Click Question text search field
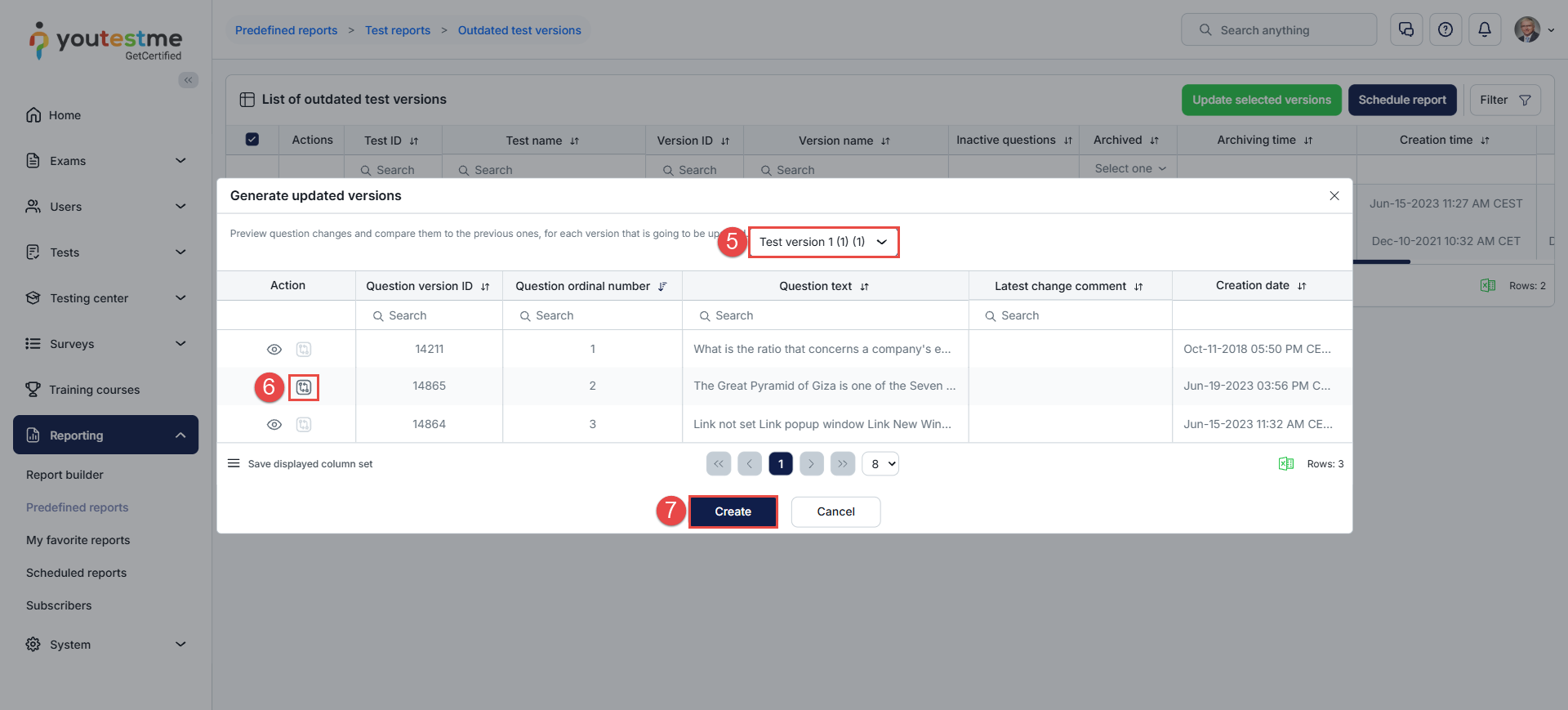The image size is (1568, 710). pos(825,315)
